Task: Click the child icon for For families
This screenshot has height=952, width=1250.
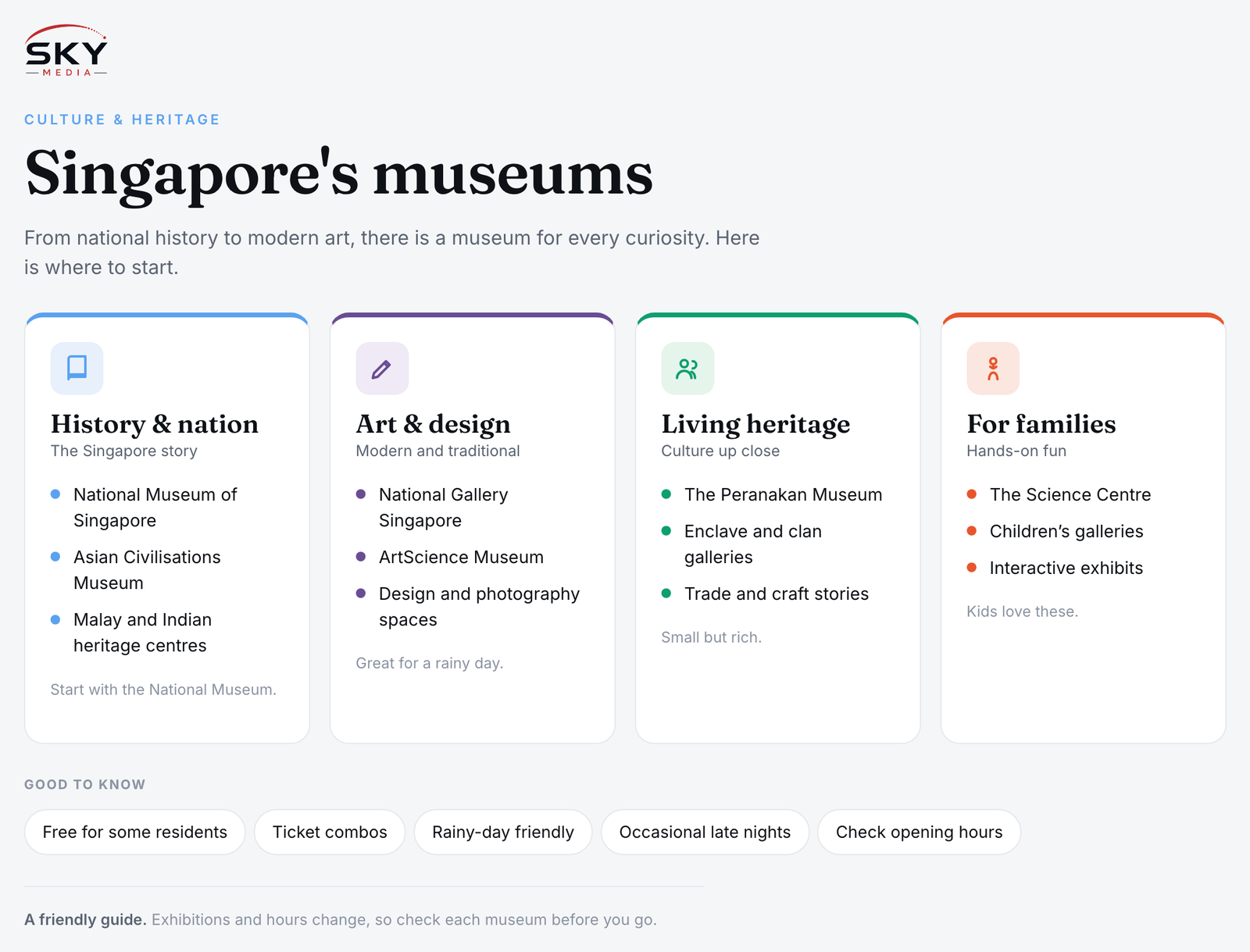Action: click(993, 368)
